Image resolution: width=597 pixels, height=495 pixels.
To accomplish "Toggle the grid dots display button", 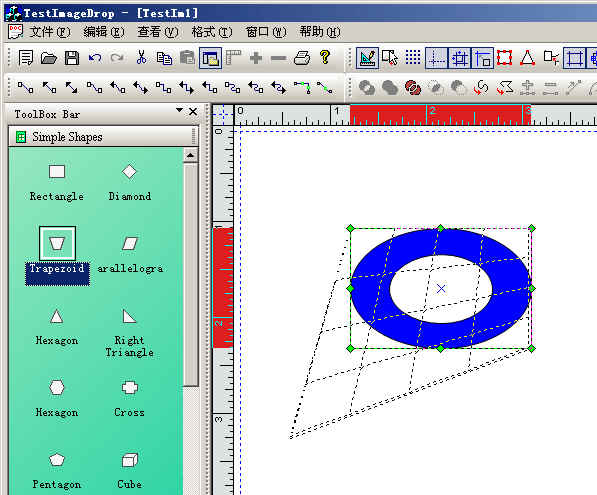I will pos(413,57).
